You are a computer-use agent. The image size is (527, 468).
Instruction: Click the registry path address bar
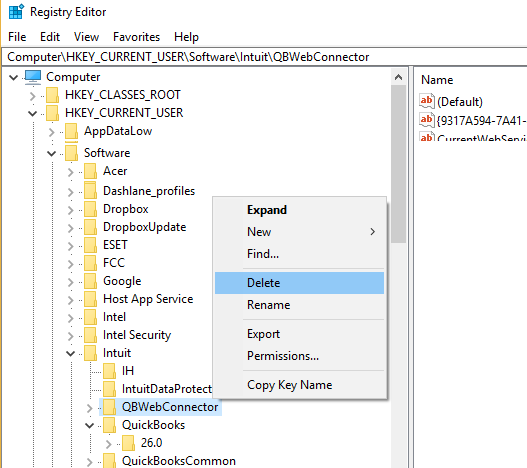pyautogui.click(x=264, y=57)
